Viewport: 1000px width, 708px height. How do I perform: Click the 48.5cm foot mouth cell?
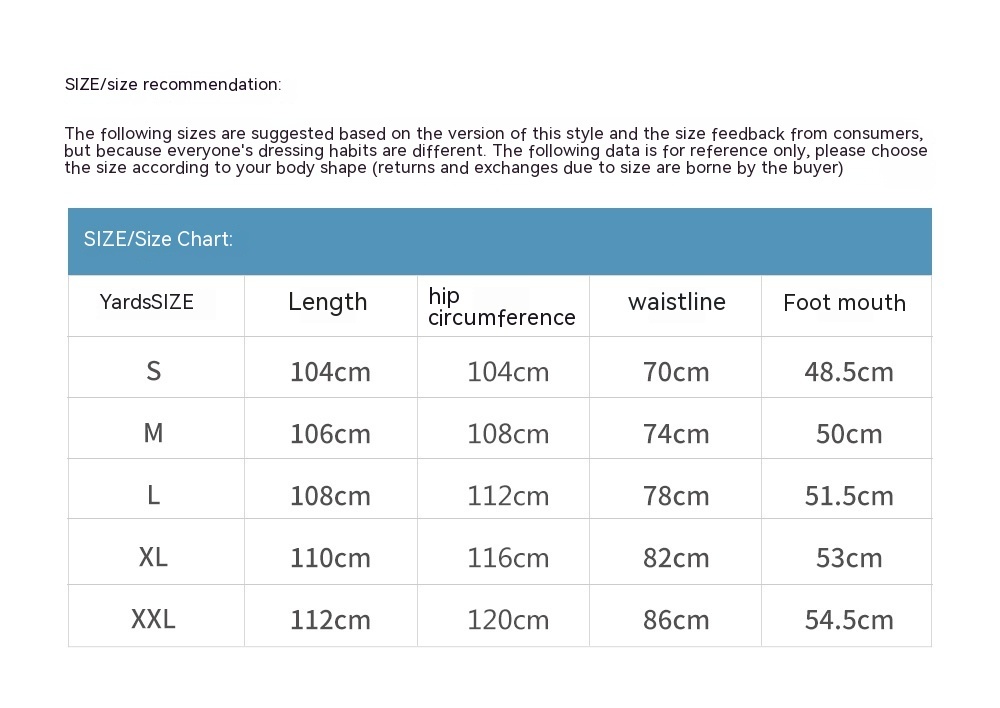coord(849,372)
